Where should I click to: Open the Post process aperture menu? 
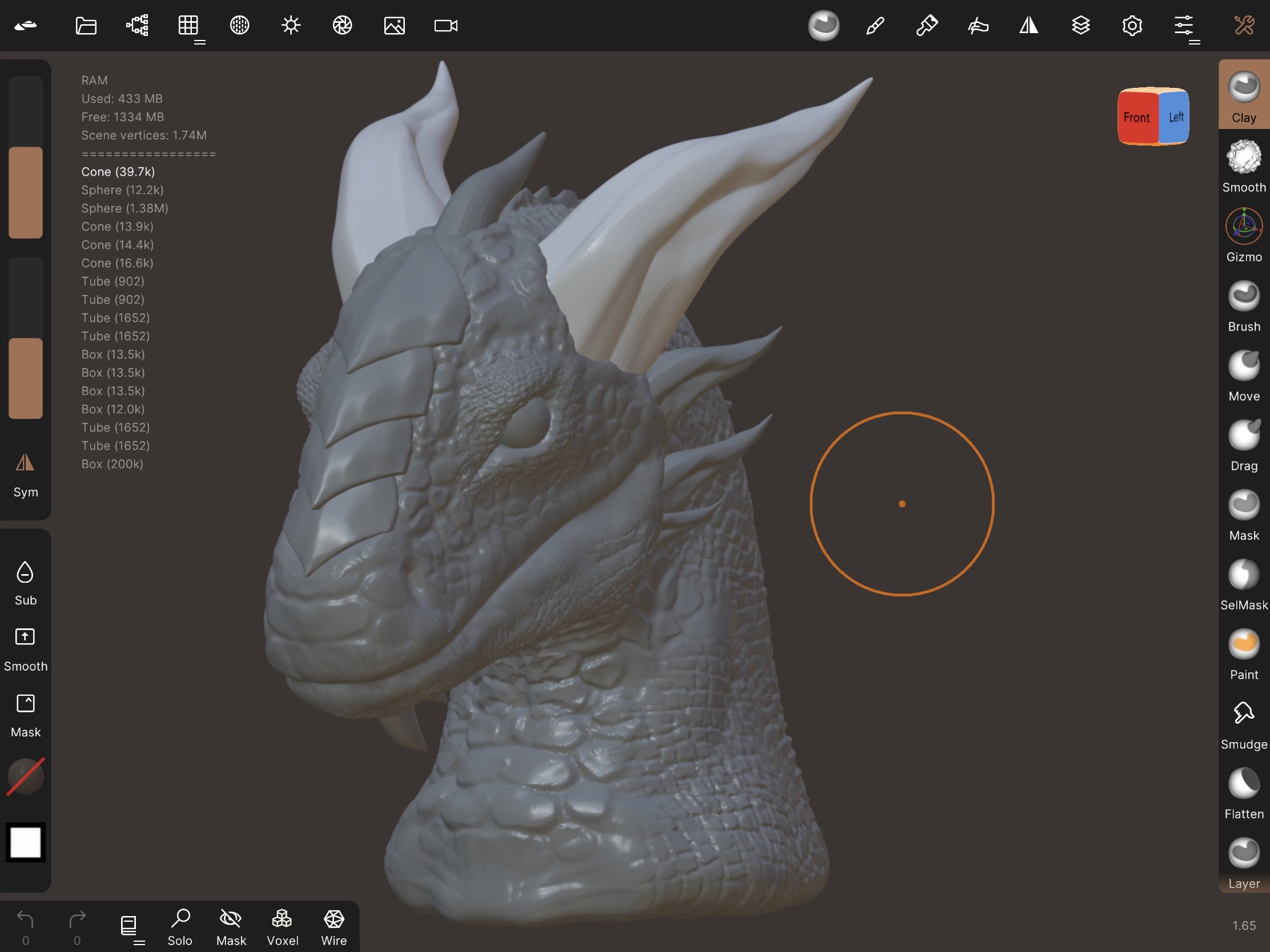(342, 25)
